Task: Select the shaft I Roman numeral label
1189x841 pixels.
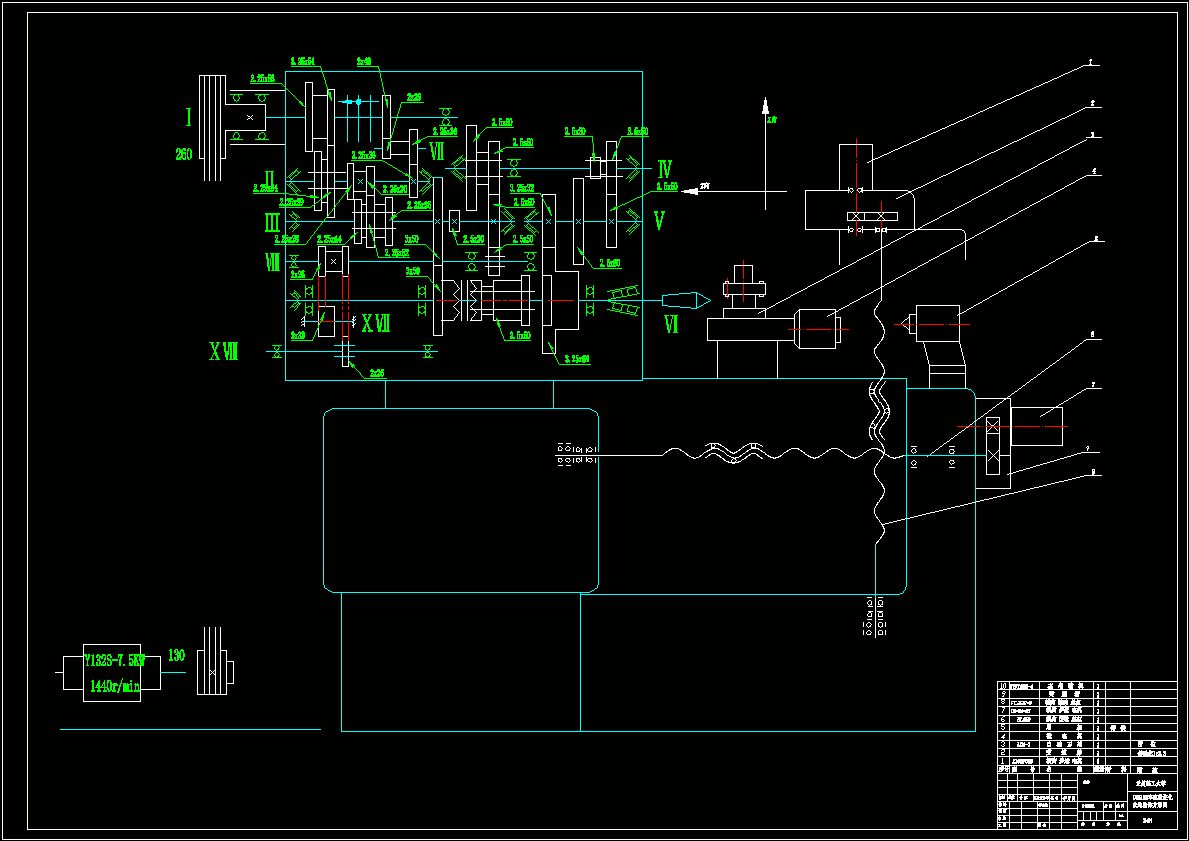Action: tap(189, 117)
